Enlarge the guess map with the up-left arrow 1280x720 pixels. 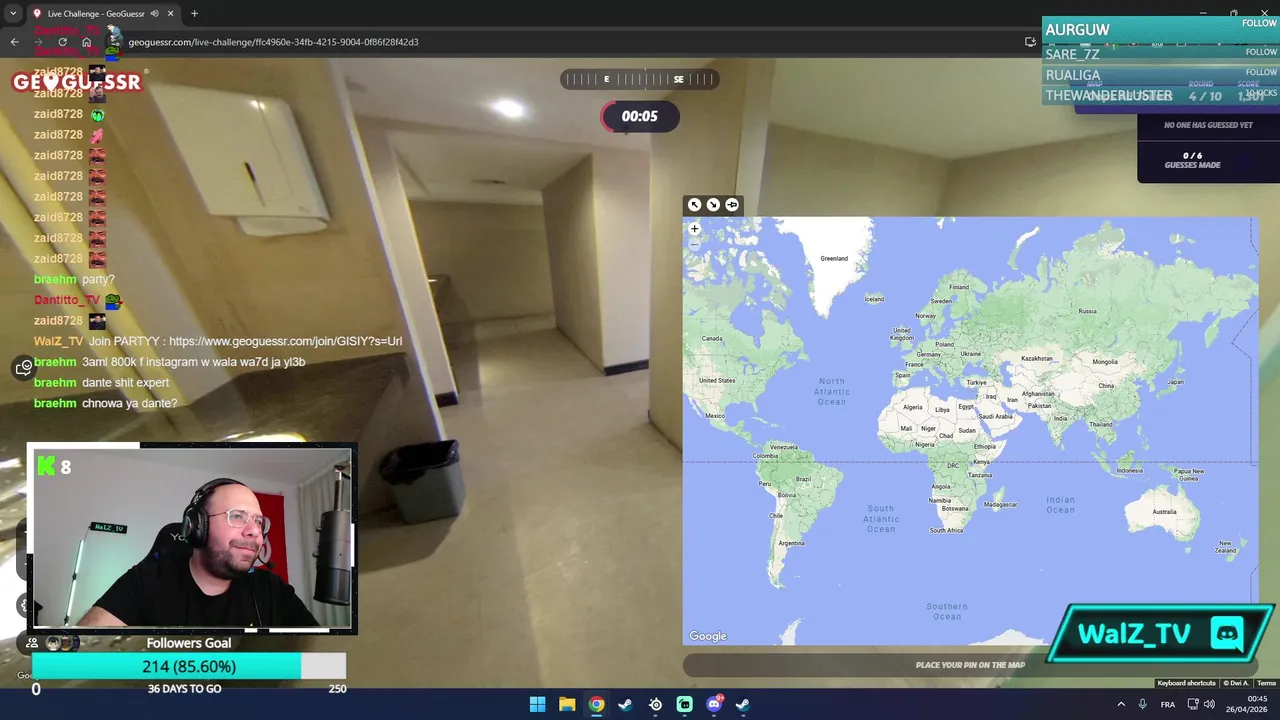coord(694,205)
